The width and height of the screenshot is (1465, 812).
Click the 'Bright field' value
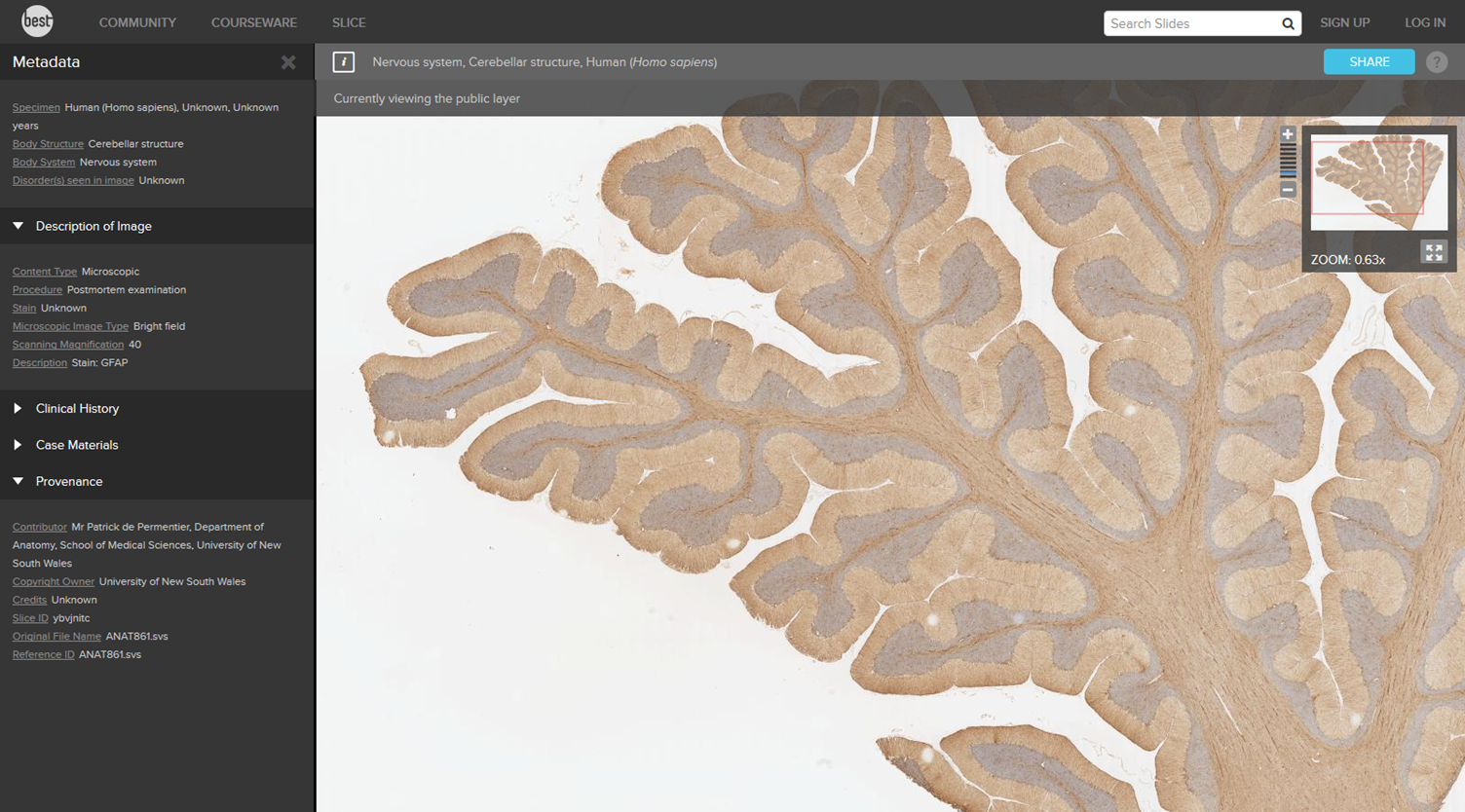(x=159, y=326)
